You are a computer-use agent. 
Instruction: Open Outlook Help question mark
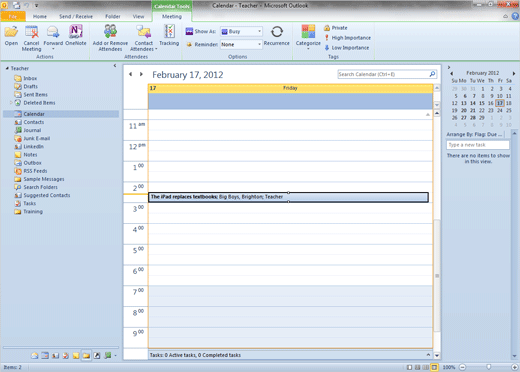pyautogui.click(x=515, y=16)
